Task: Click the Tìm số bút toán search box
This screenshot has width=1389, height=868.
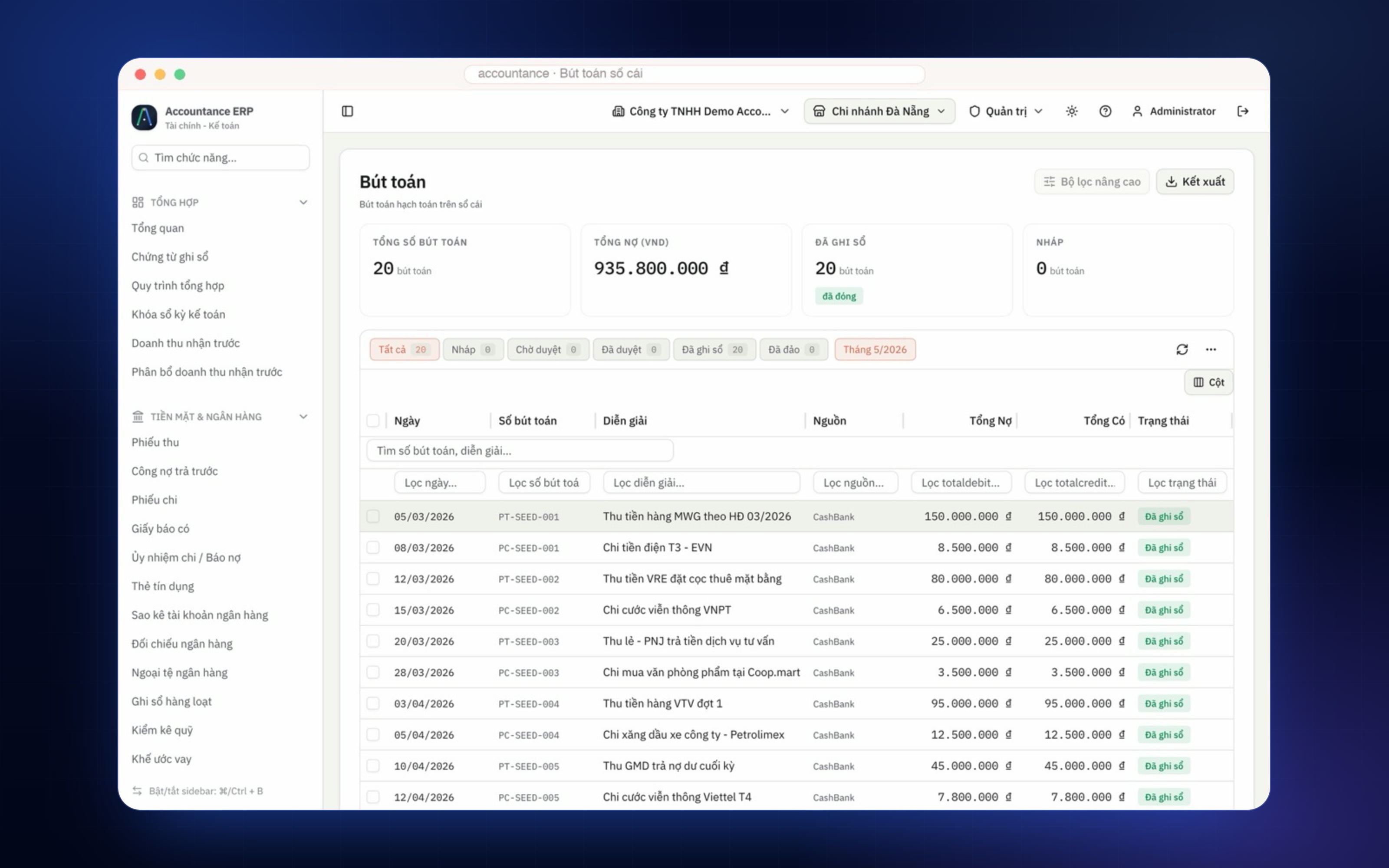Action: click(x=520, y=450)
